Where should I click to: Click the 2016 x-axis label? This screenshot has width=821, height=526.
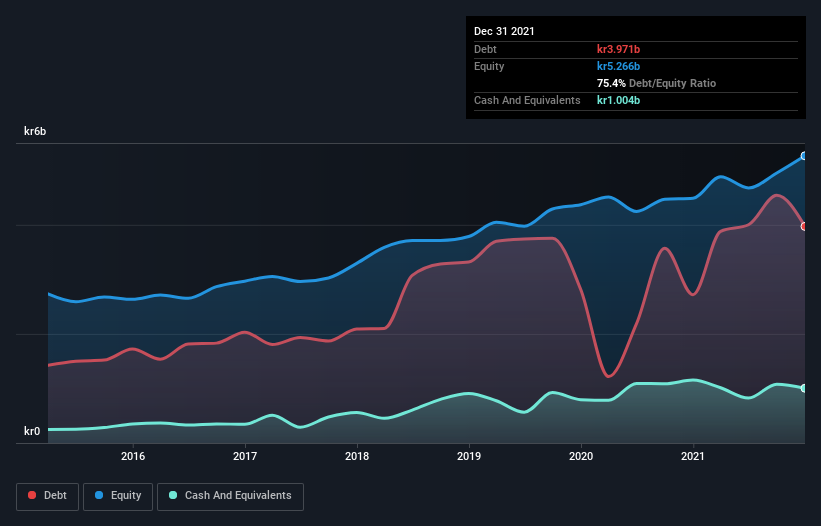click(133, 456)
